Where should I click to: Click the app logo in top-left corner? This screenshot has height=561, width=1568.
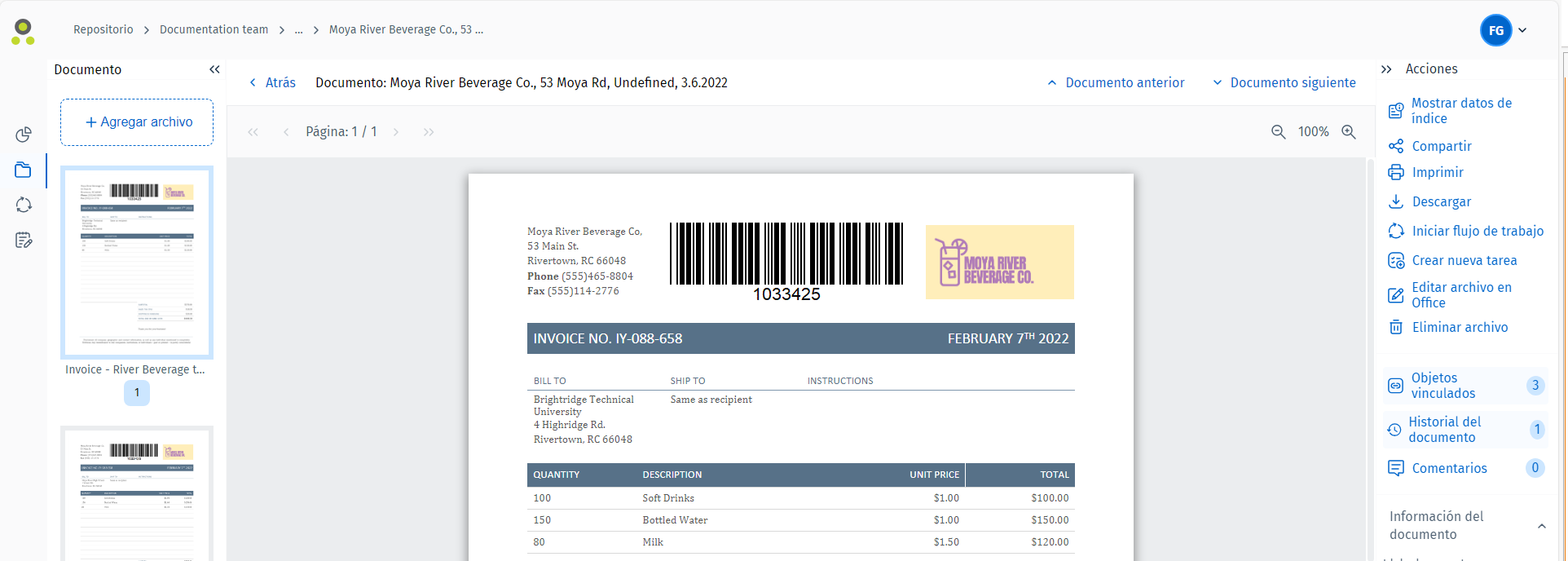coord(23,32)
